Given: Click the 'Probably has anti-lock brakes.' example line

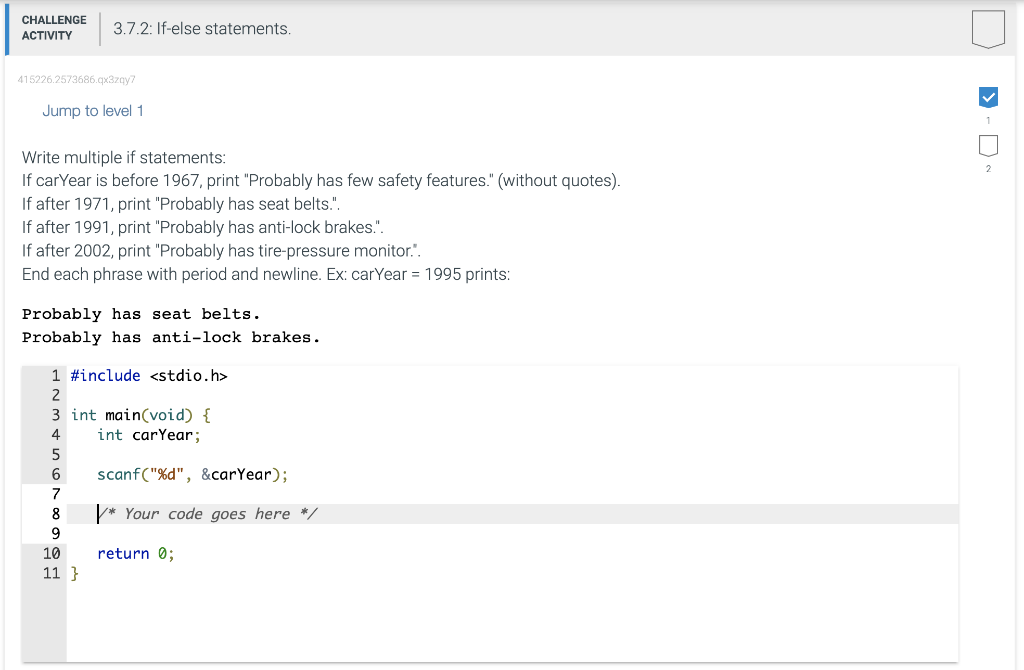Looking at the screenshot, I should coord(171,338).
